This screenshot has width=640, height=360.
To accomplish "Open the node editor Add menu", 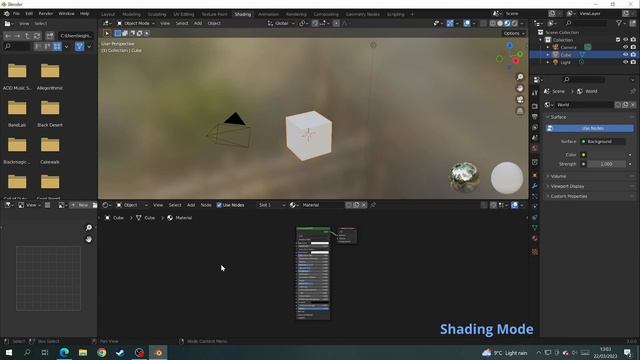I will tap(191, 205).
